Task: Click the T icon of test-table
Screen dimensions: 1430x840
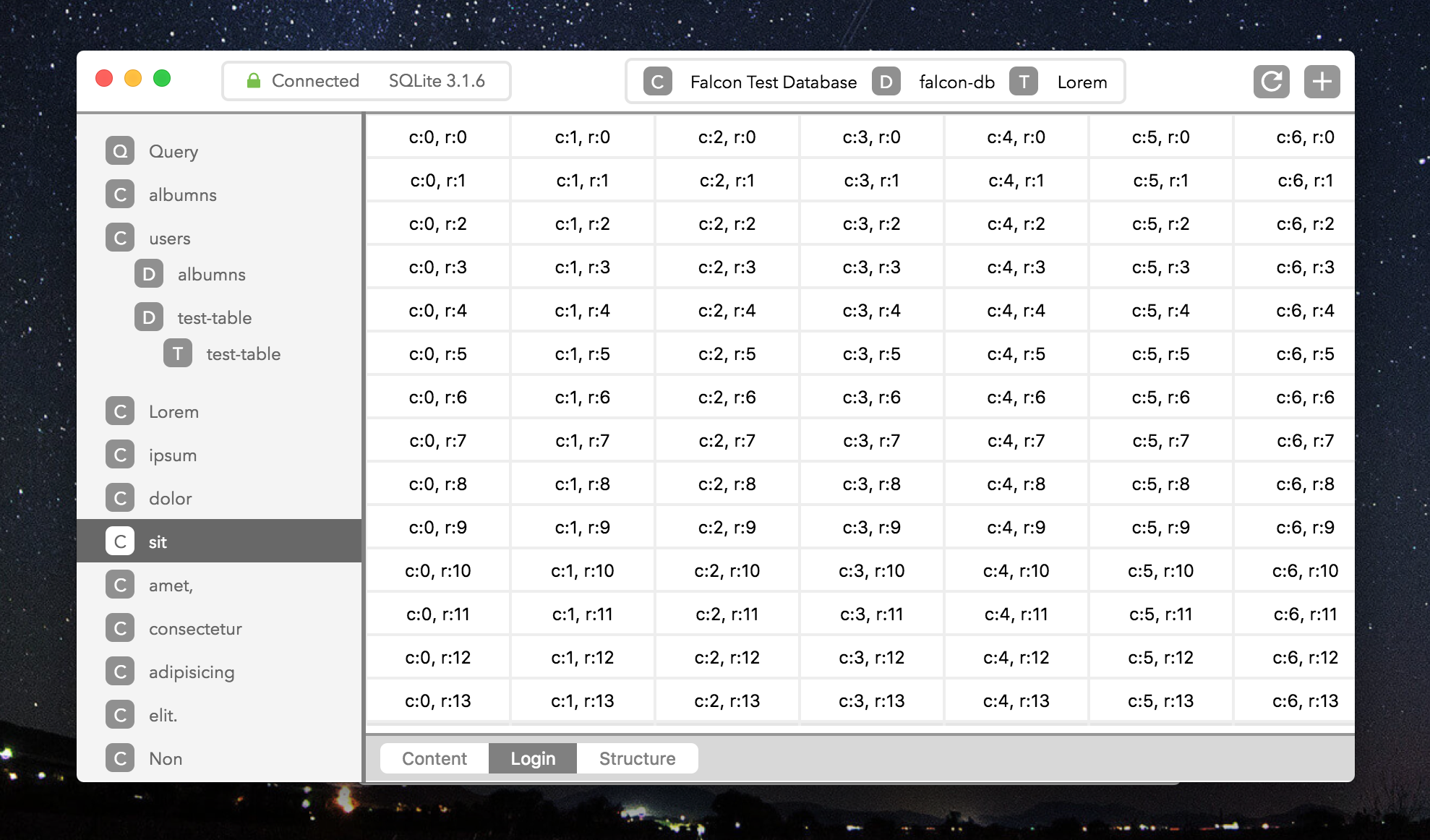Action: 178,353
